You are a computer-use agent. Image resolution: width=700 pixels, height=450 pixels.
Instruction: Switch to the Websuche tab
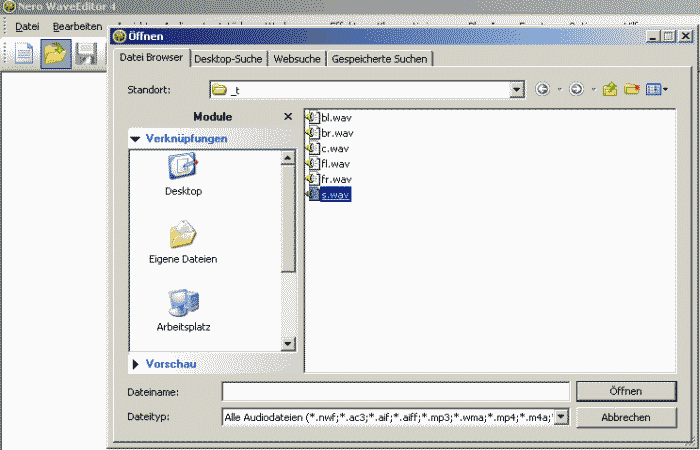pyautogui.click(x=297, y=59)
